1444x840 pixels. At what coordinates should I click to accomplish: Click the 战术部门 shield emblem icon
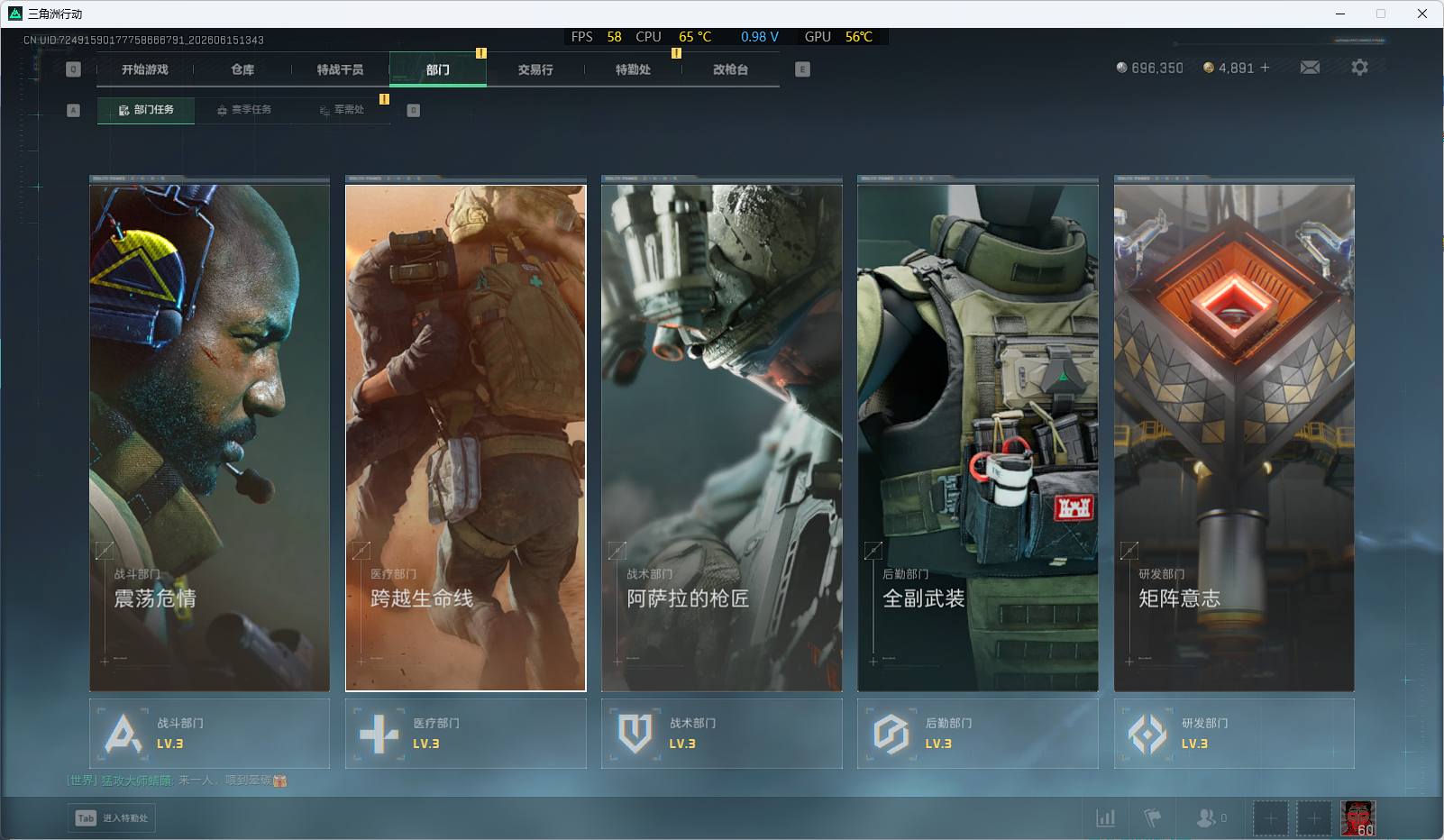[x=635, y=734]
